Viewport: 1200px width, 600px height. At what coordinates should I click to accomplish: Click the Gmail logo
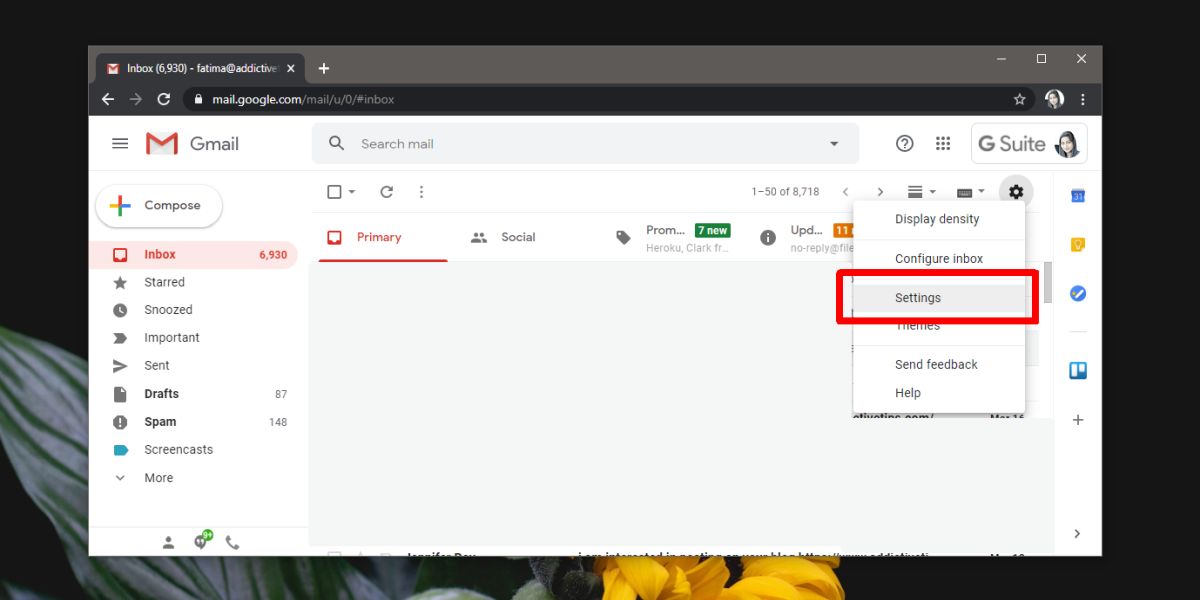[x=192, y=144]
